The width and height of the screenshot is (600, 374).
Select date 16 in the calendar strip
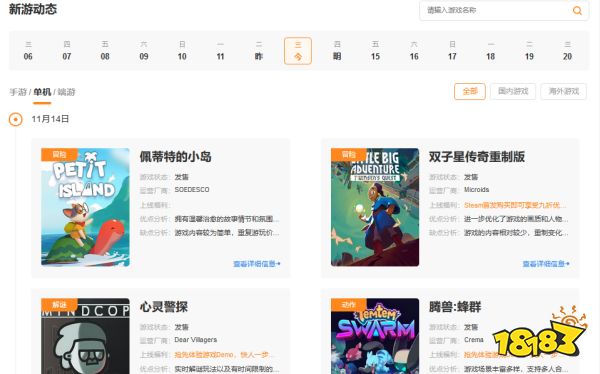(x=414, y=51)
